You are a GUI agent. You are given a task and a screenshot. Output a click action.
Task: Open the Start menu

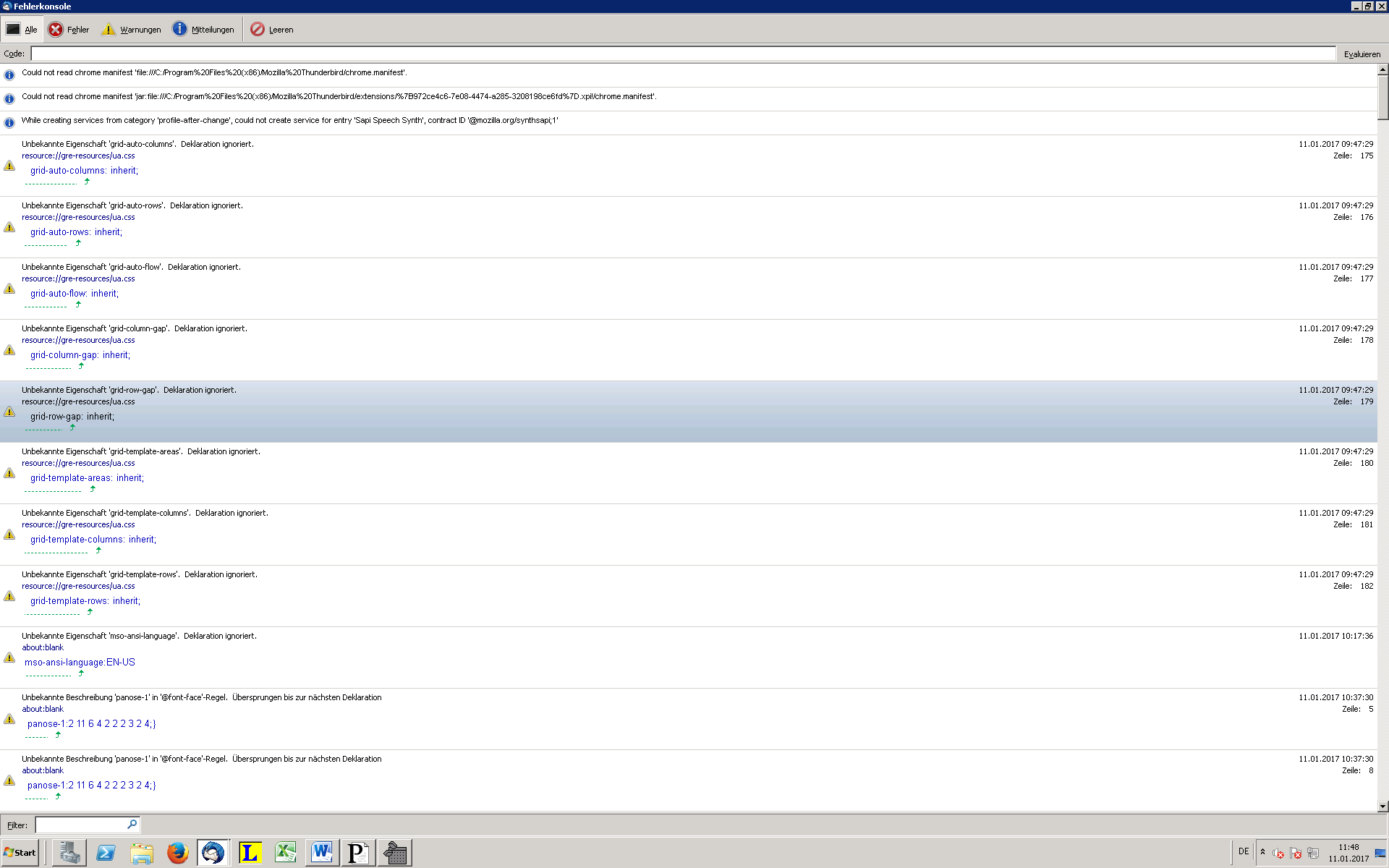20,853
